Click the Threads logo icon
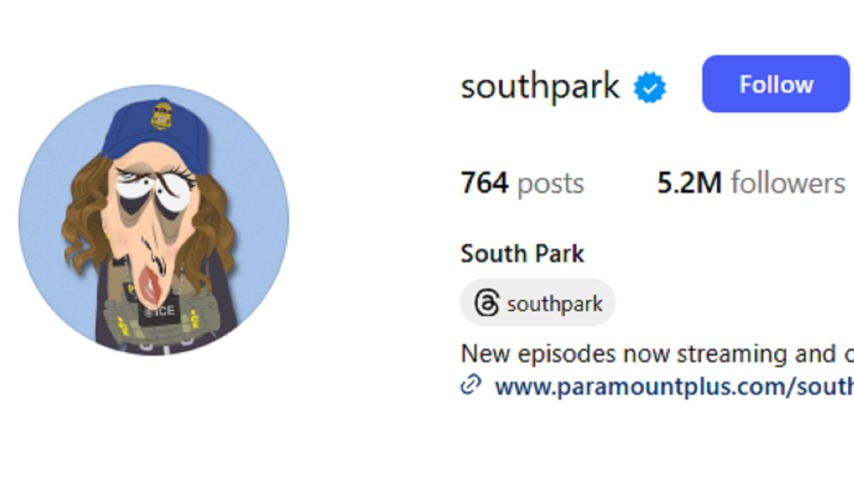The width and height of the screenshot is (854, 480). [x=486, y=302]
